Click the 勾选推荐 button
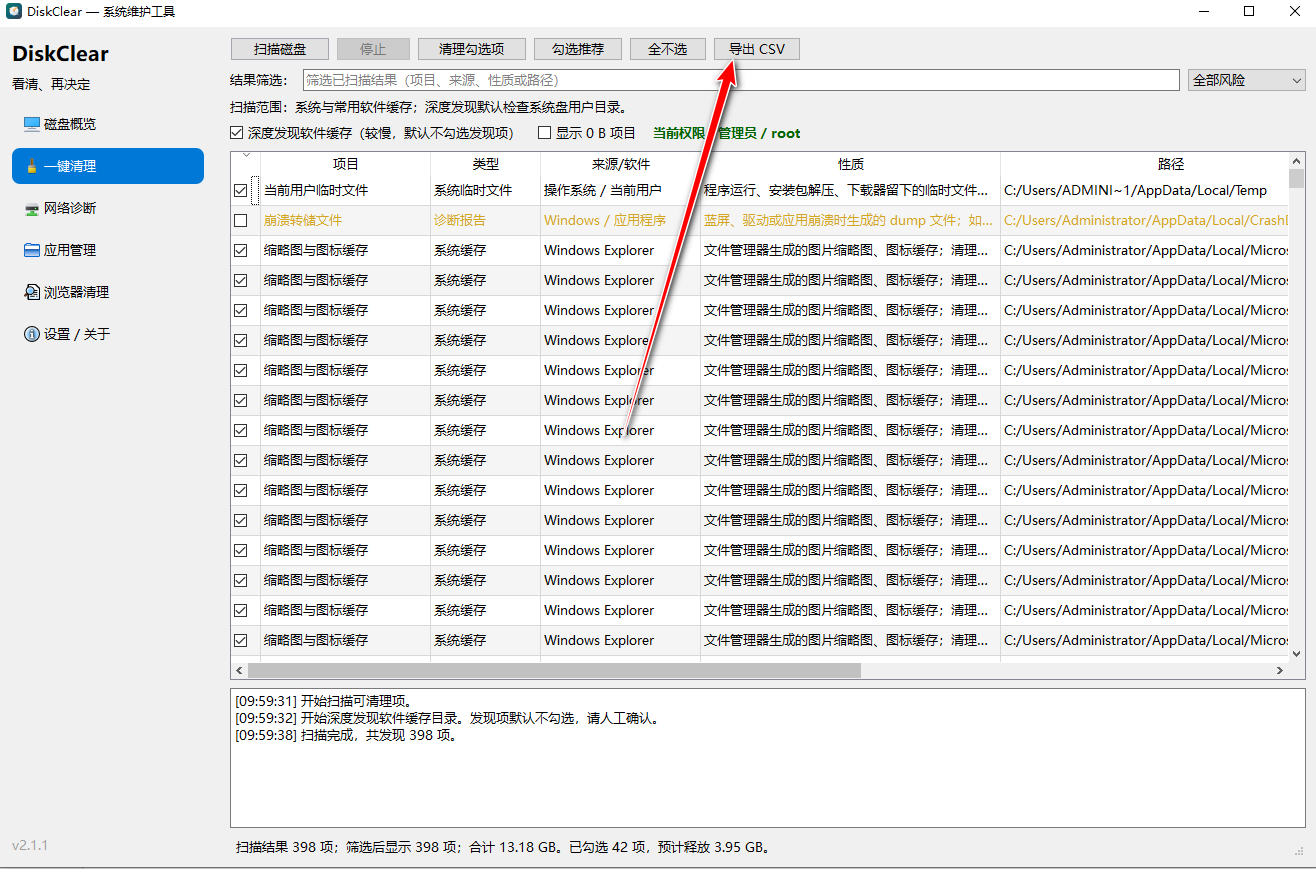The width and height of the screenshot is (1316, 869). coord(578,49)
